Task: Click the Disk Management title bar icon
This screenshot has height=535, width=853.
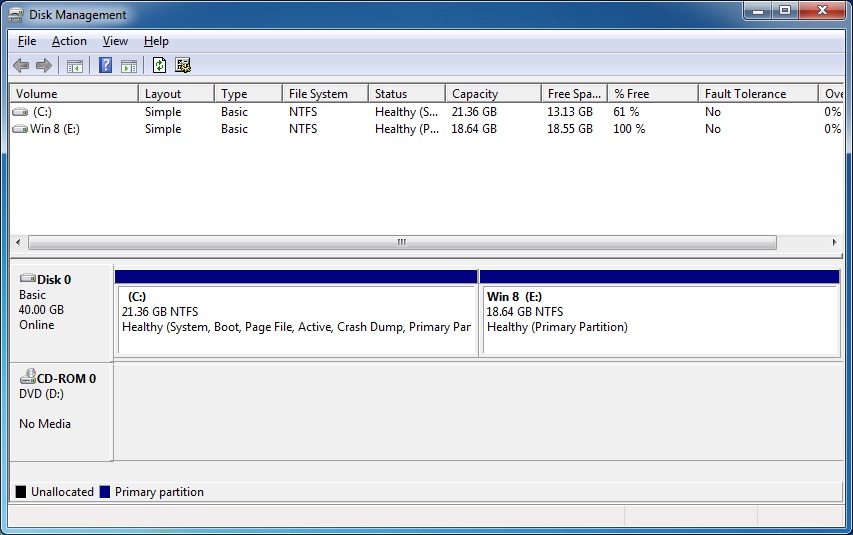Action: (16, 15)
